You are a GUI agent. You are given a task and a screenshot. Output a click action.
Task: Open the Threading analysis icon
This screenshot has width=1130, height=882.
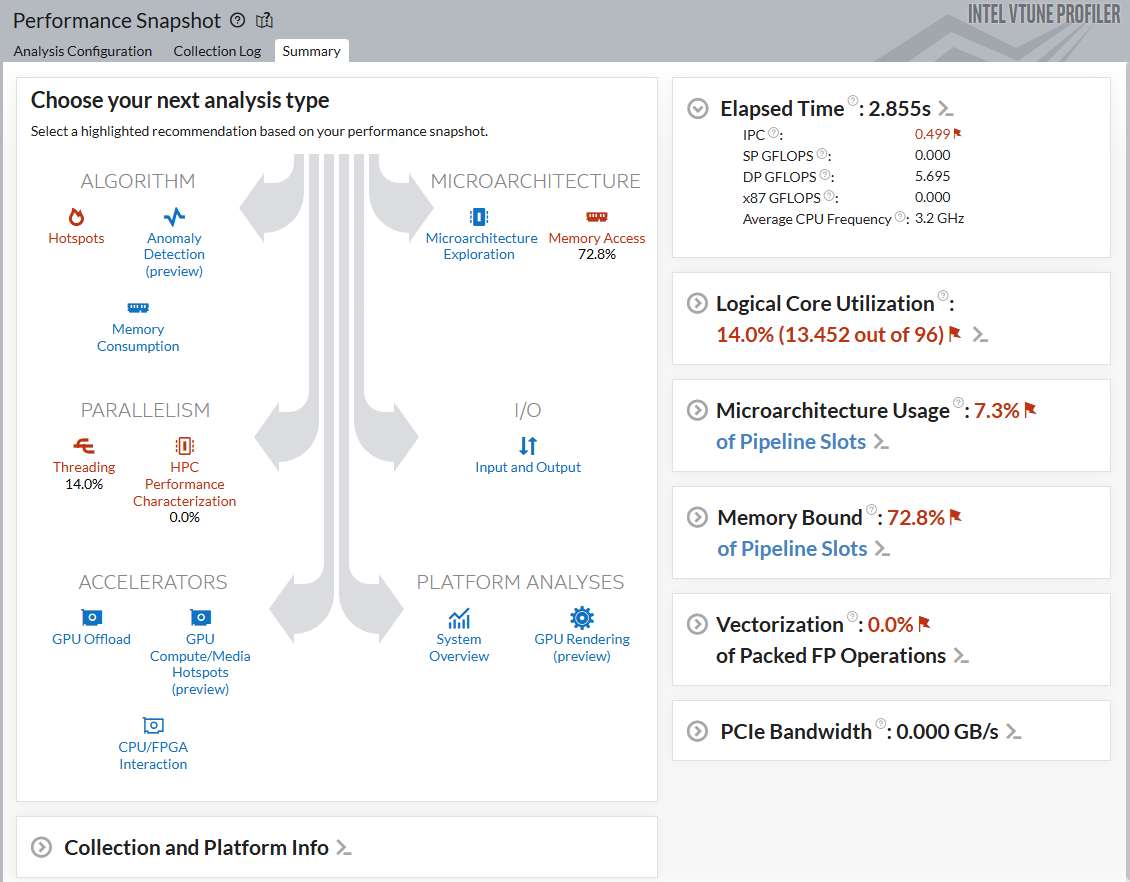tap(84, 446)
